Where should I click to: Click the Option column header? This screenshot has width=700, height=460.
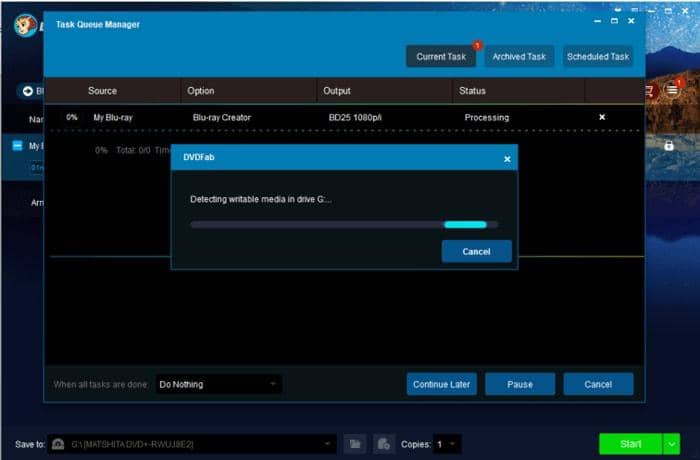coord(200,91)
